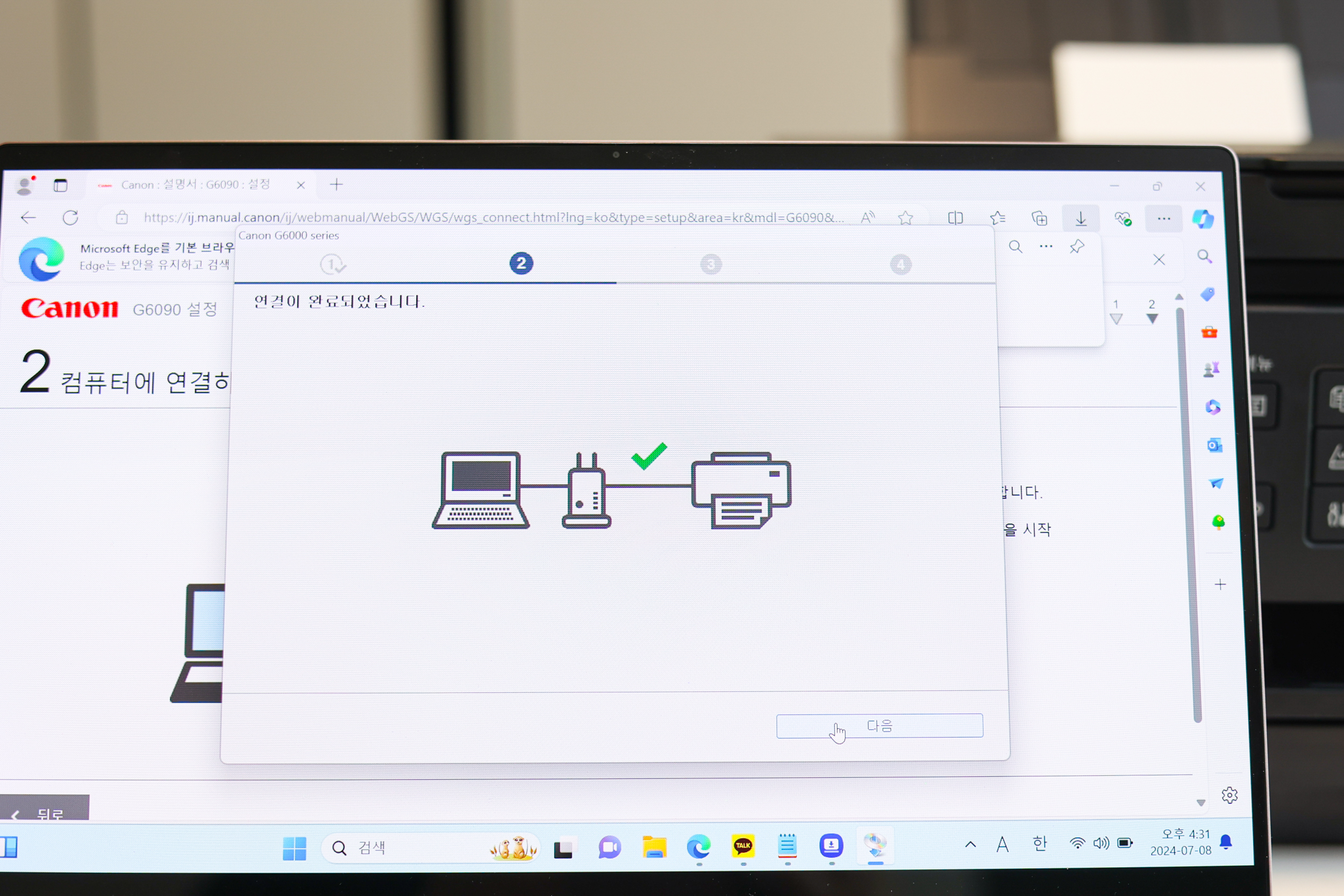Viewport: 1344px width, 896px height.
Task: Open the notification bell icon
Action: pyautogui.click(x=1226, y=842)
